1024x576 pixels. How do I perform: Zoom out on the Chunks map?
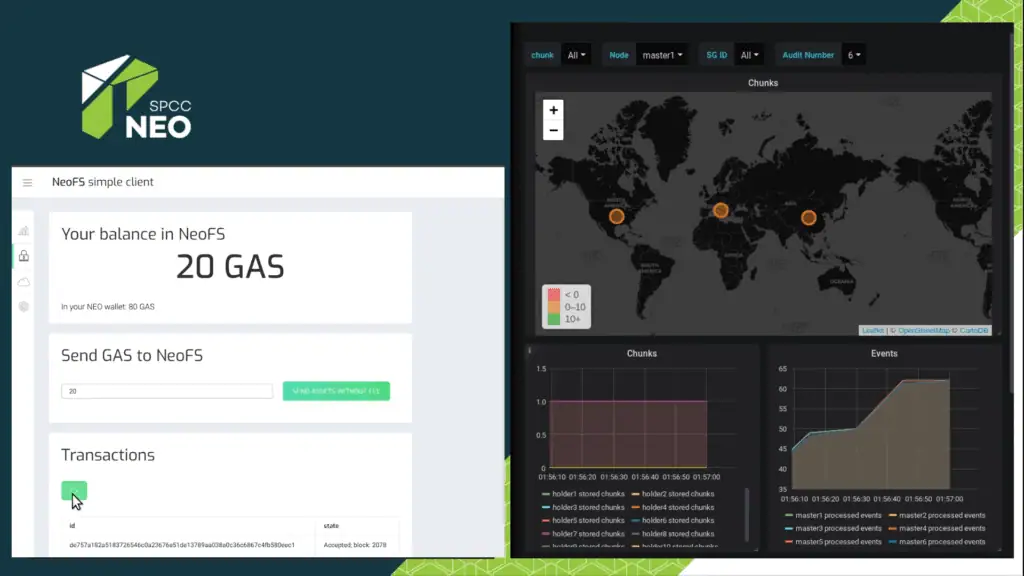[x=553, y=130]
